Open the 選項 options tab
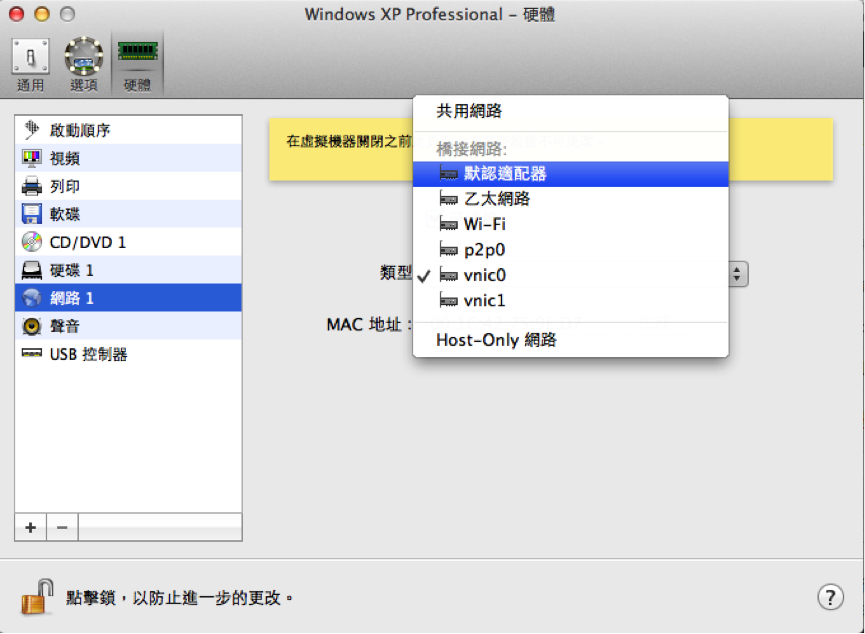This screenshot has width=865, height=634. [84, 65]
